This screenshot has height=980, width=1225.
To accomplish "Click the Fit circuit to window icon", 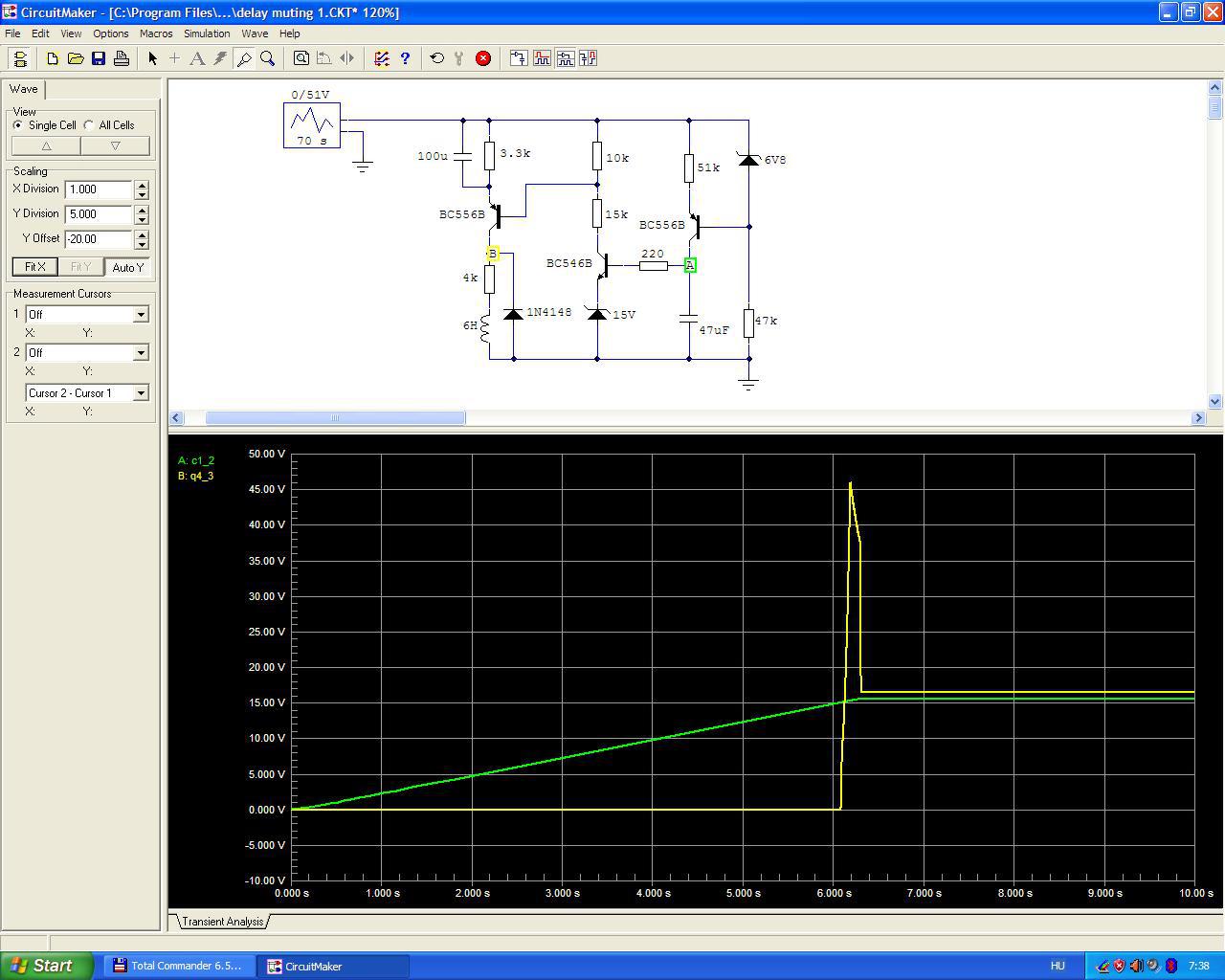I will (301, 58).
